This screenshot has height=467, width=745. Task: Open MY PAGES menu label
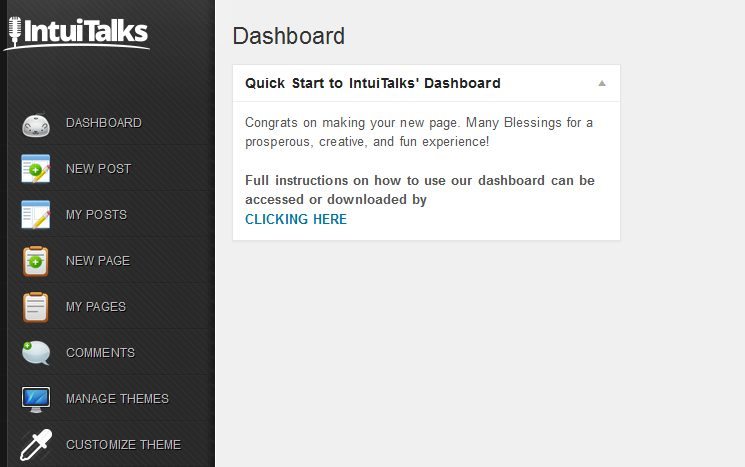click(96, 307)
